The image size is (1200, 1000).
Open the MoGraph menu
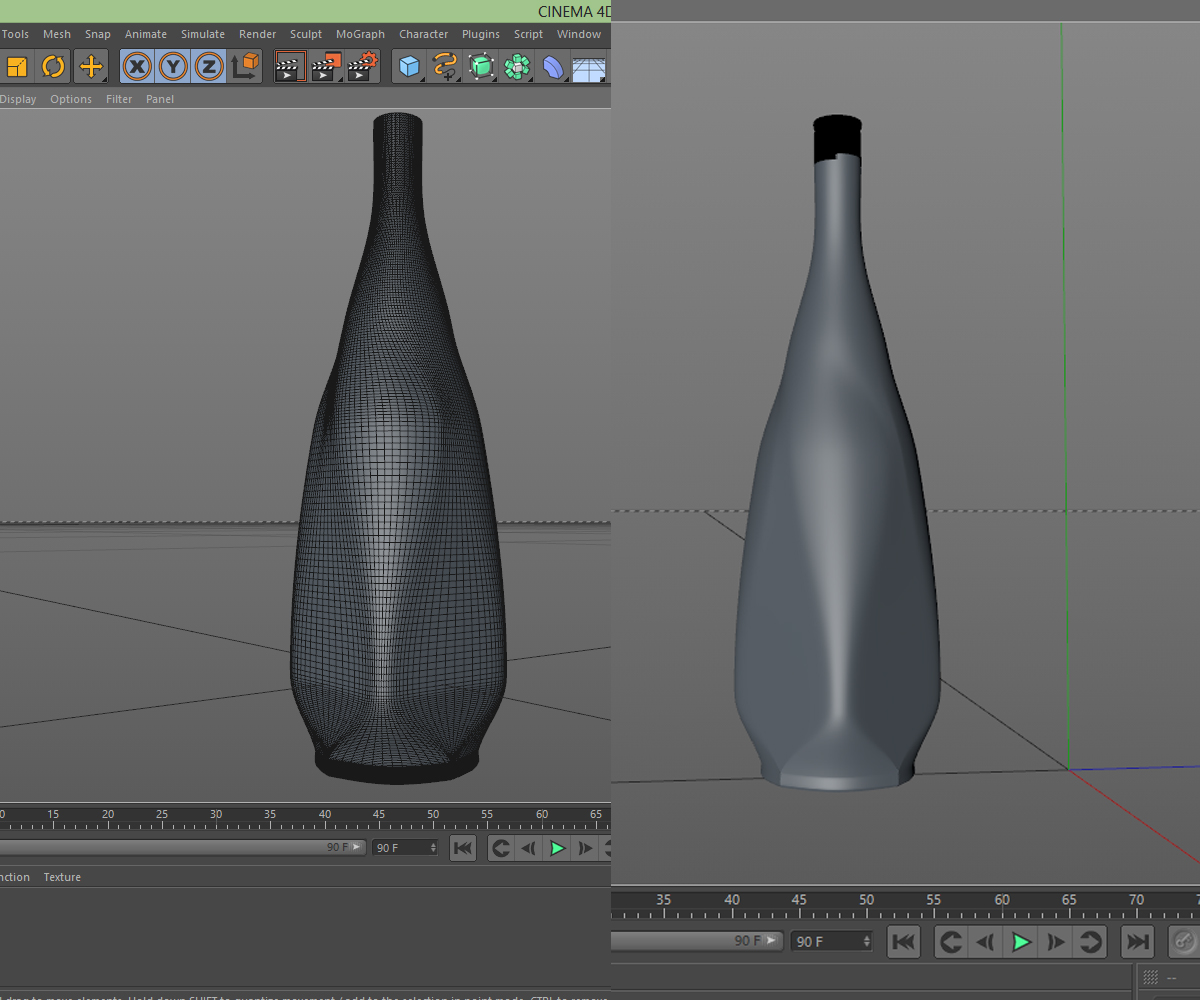360,34
